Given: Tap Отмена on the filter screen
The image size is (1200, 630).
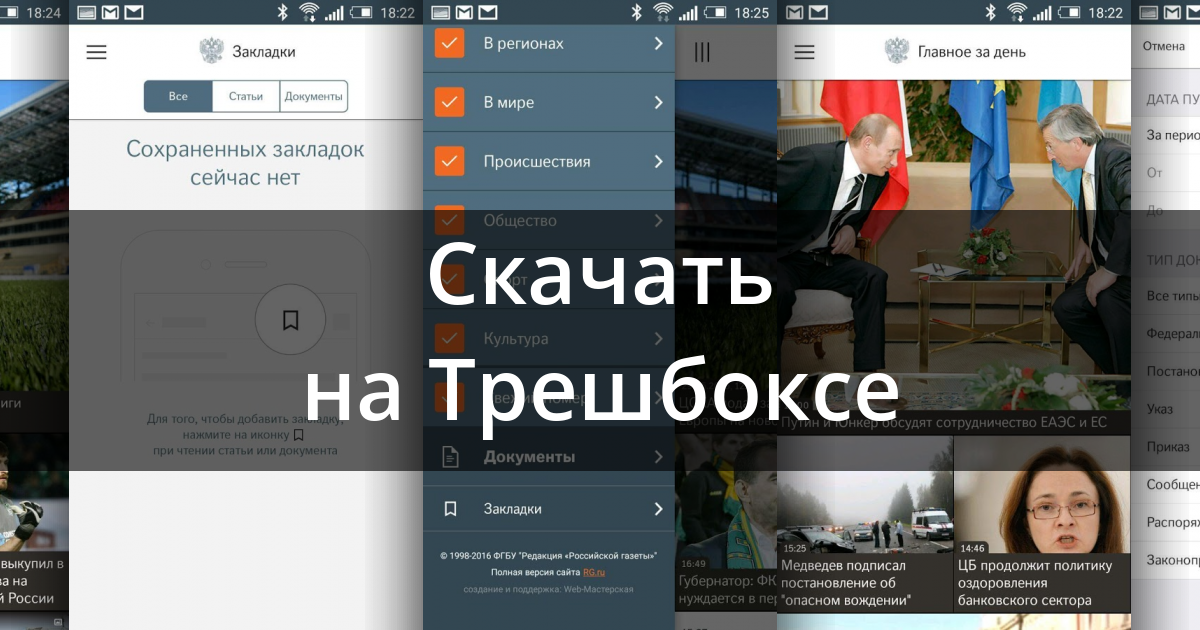Looking at the screenshot, I should [1163, 46].
